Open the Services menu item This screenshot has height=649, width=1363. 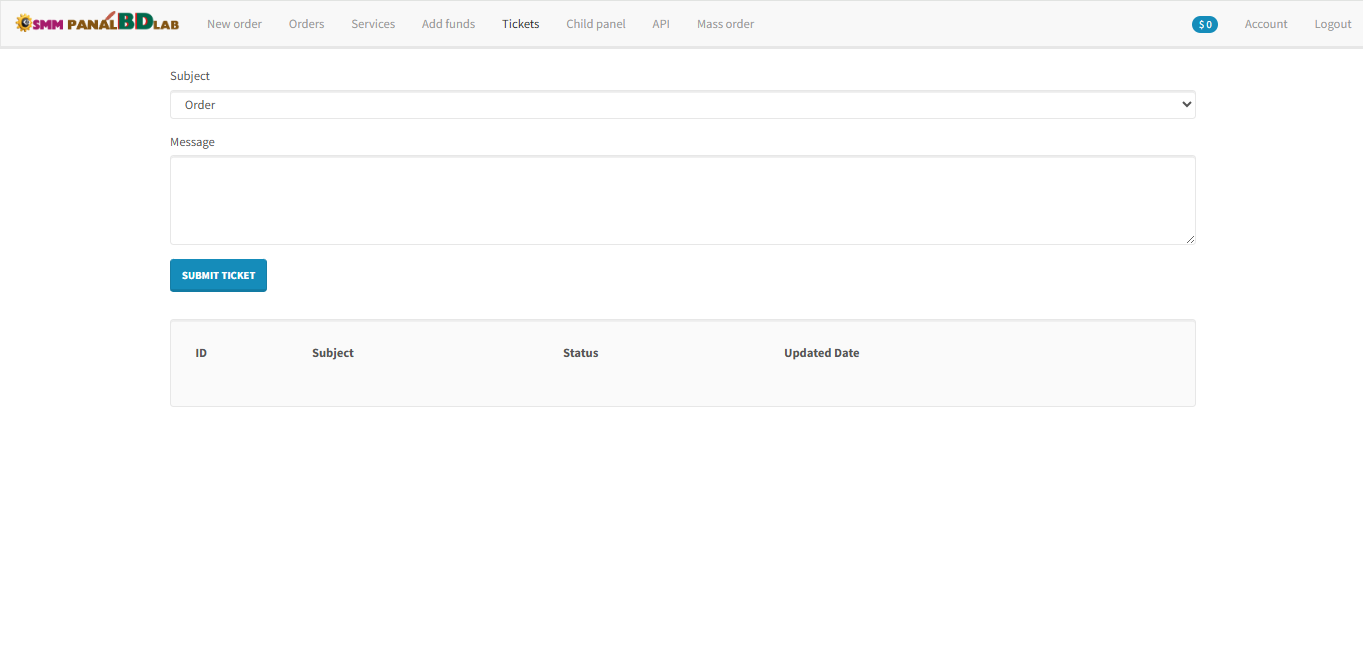(x=373, y=24)
